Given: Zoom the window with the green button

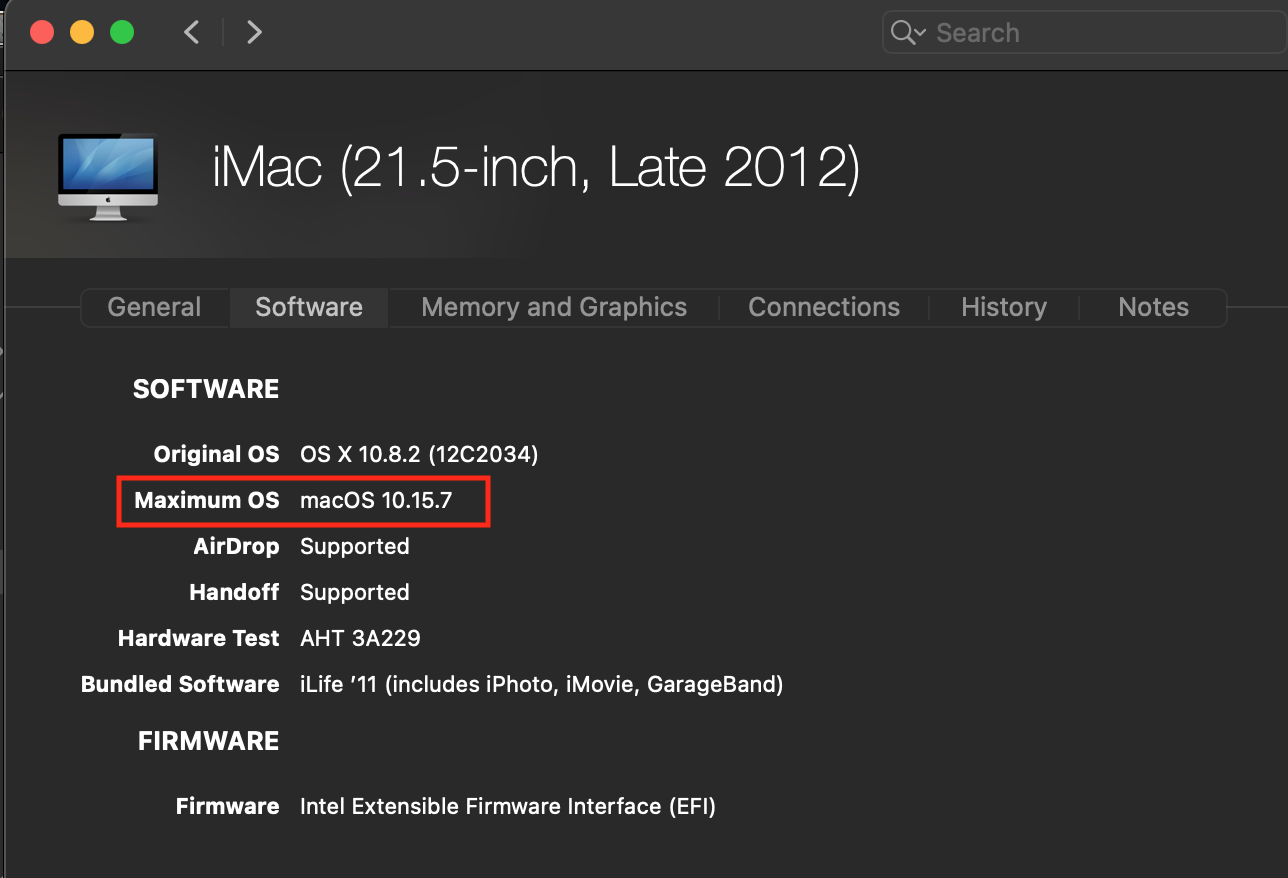Looking at the screenshot, I should click(x=122, y=32).
